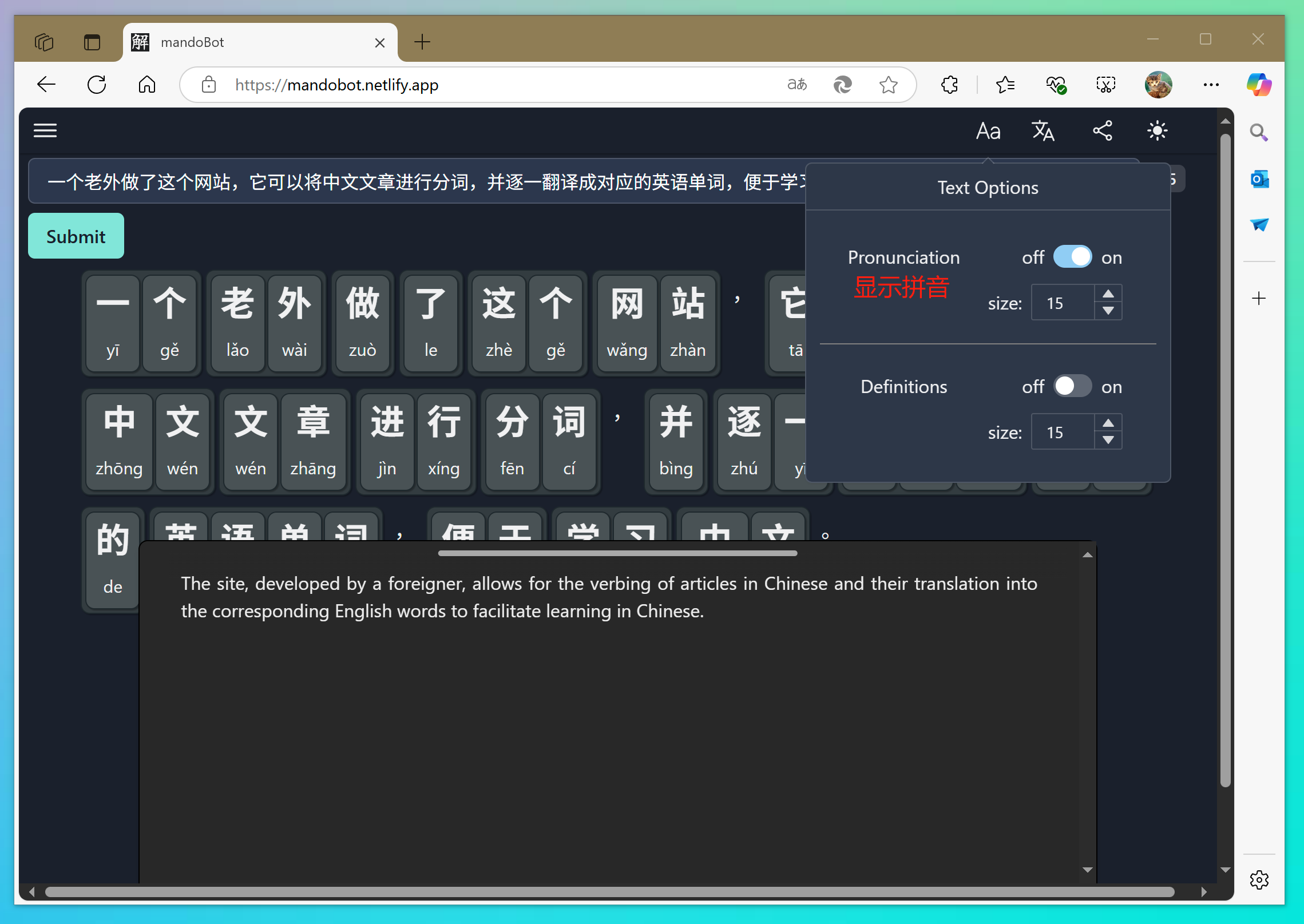Close the mandoBot tab
Viewport: 1304px width, 924px height.
[379, 43]
